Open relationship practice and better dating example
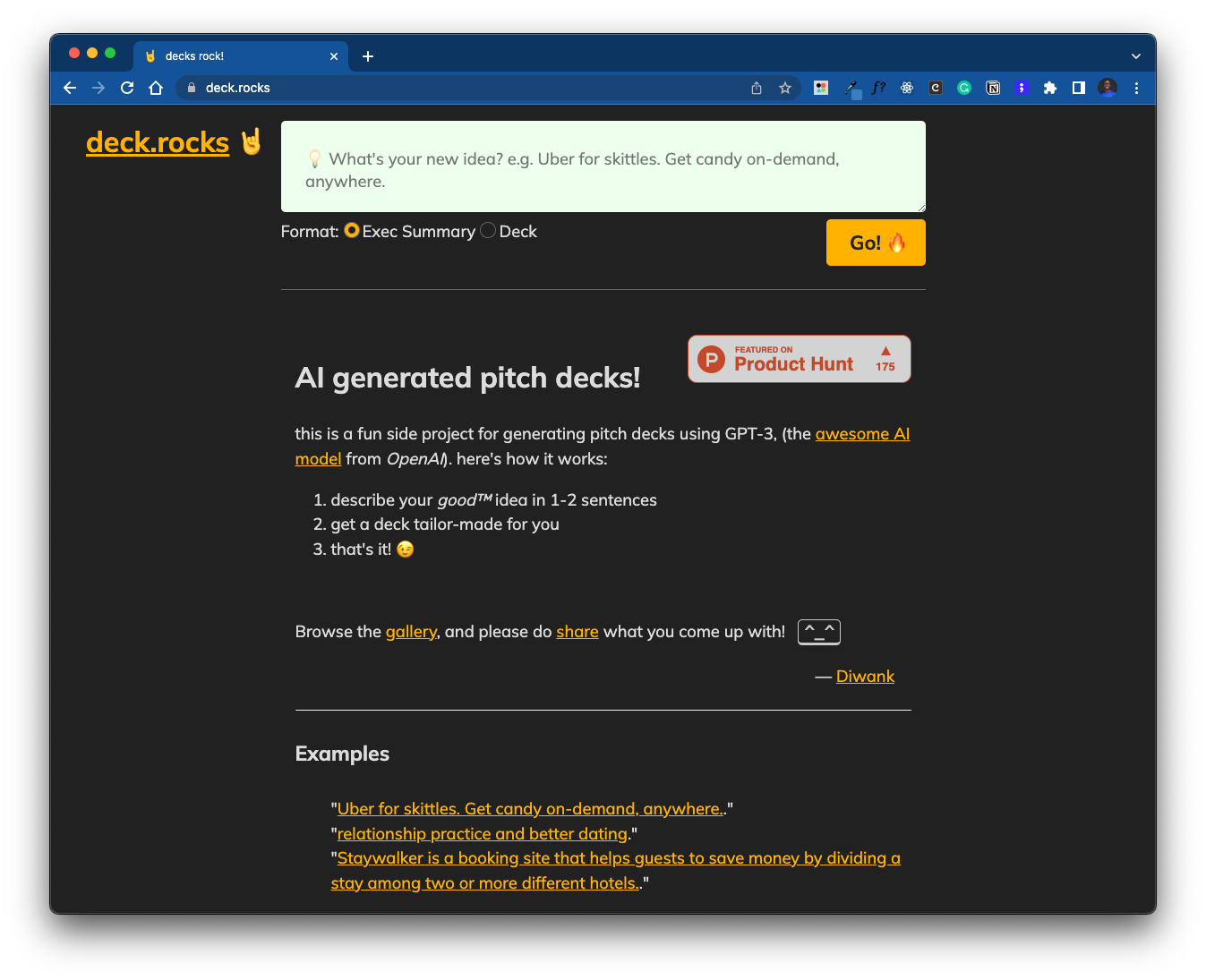1206x980 pixels. coord(483,834)
